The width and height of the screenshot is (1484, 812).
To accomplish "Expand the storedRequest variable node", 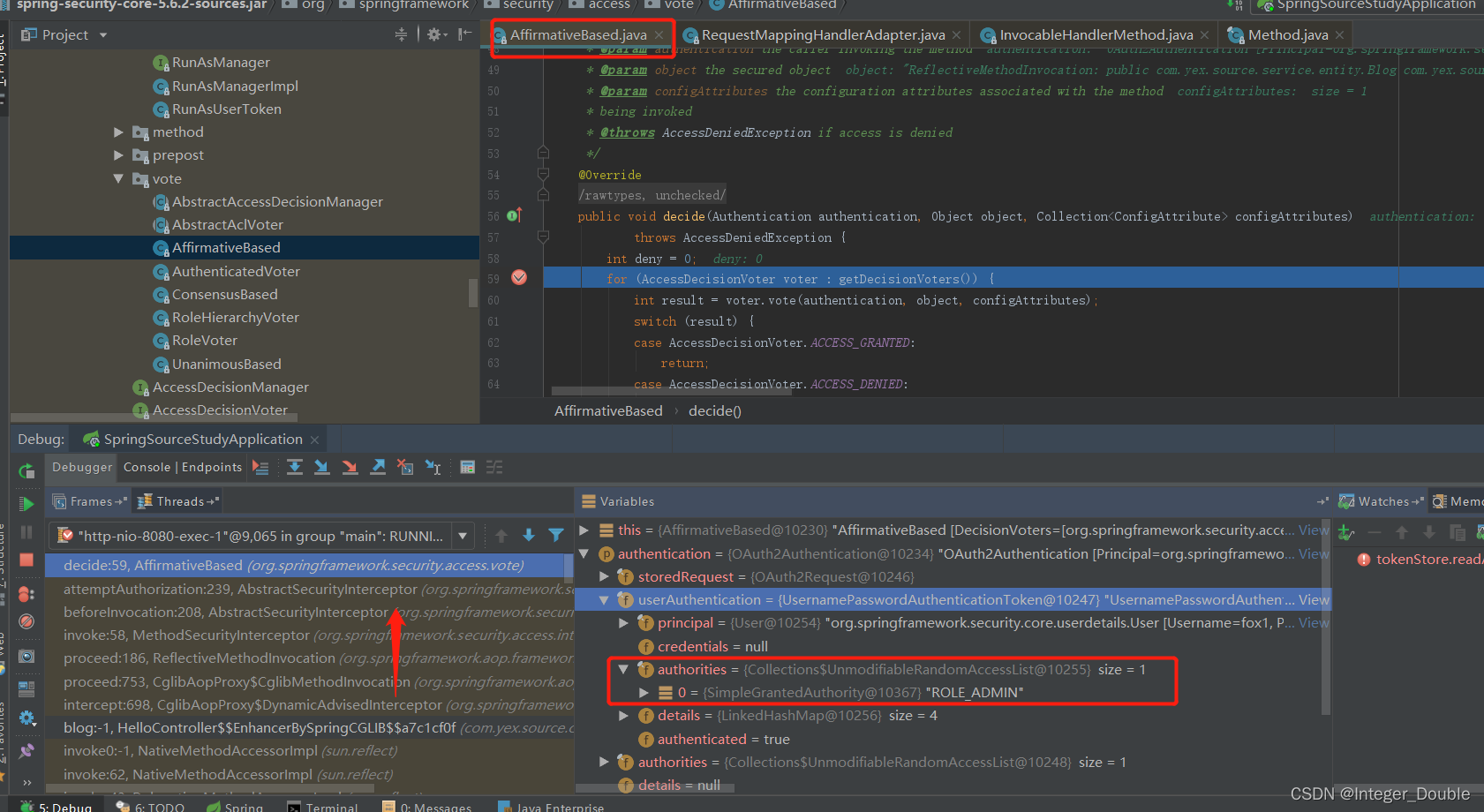I will (x=605, y=576).
